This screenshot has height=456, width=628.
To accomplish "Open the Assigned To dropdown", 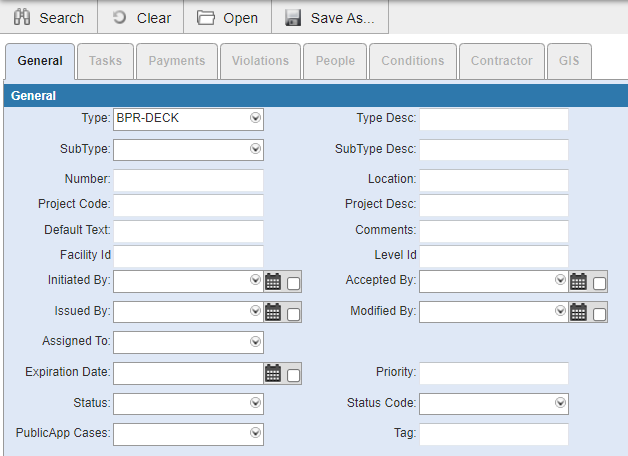I will [x=255, y=342].
